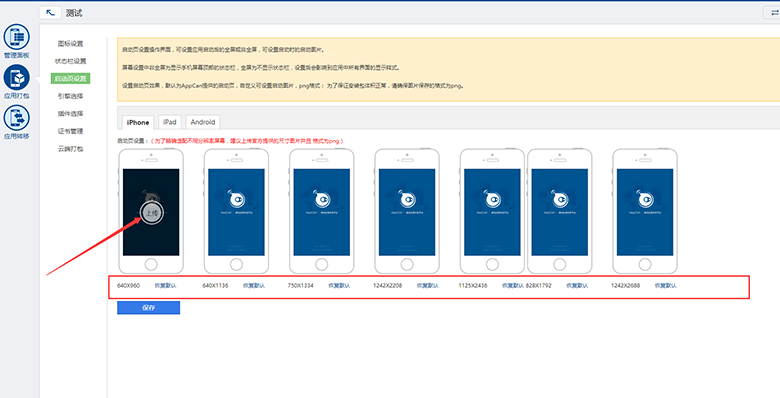Screen dimensions: 780x398
Task: Switch to the Android tab
Action: point(203,122)
